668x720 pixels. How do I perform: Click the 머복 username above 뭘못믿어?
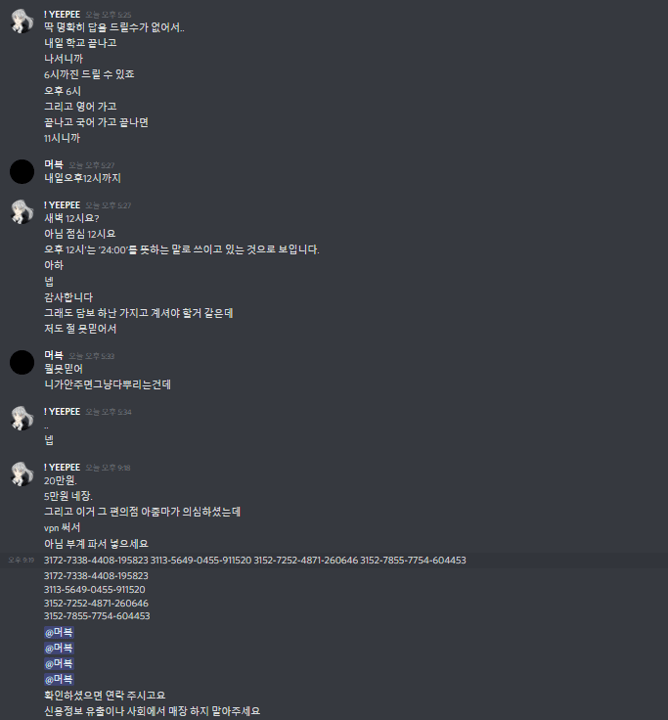tap(54, 355)
